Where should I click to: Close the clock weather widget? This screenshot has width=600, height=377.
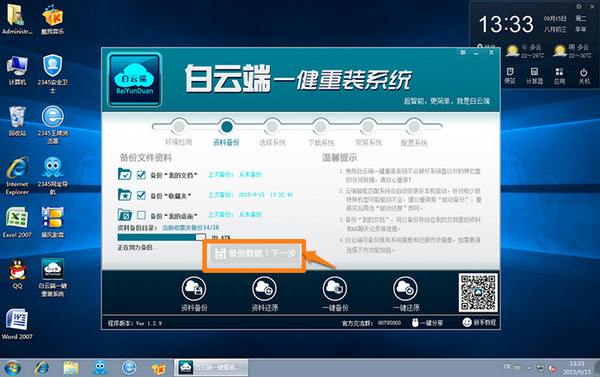click(x=592, y=7)
